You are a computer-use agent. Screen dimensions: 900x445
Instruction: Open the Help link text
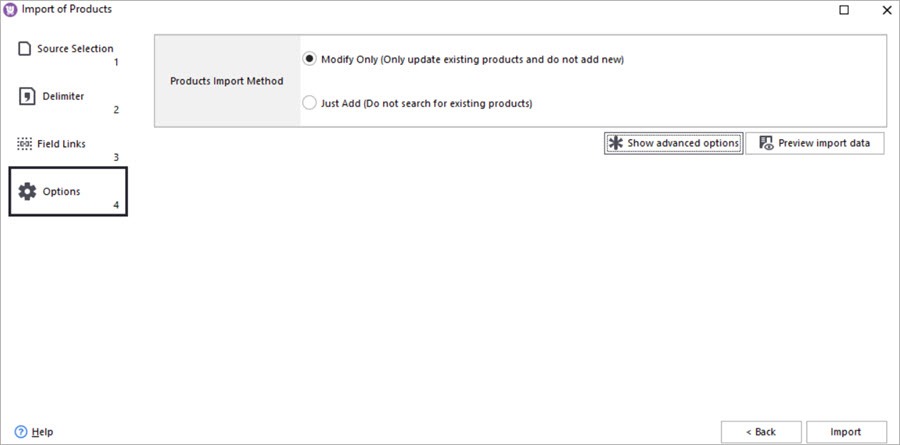tap(42, 432)
